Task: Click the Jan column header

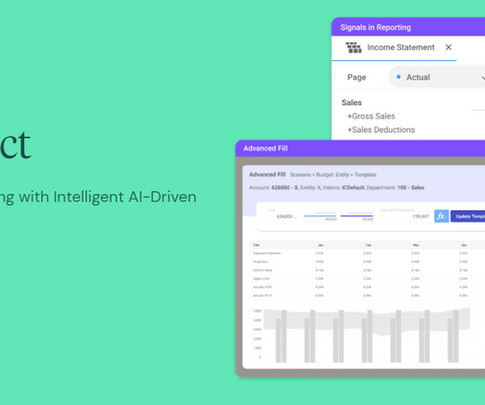Action: 321,245
